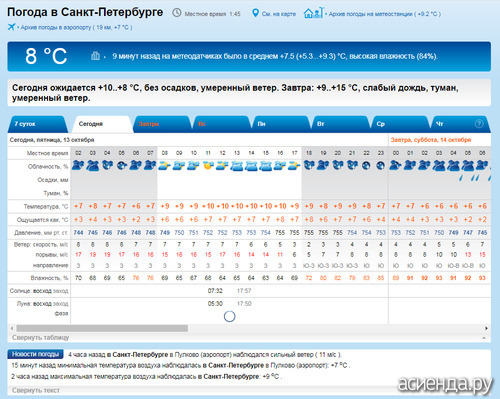
Task: Click the cloudiness icon at hour 15
Action: point(265,165)
